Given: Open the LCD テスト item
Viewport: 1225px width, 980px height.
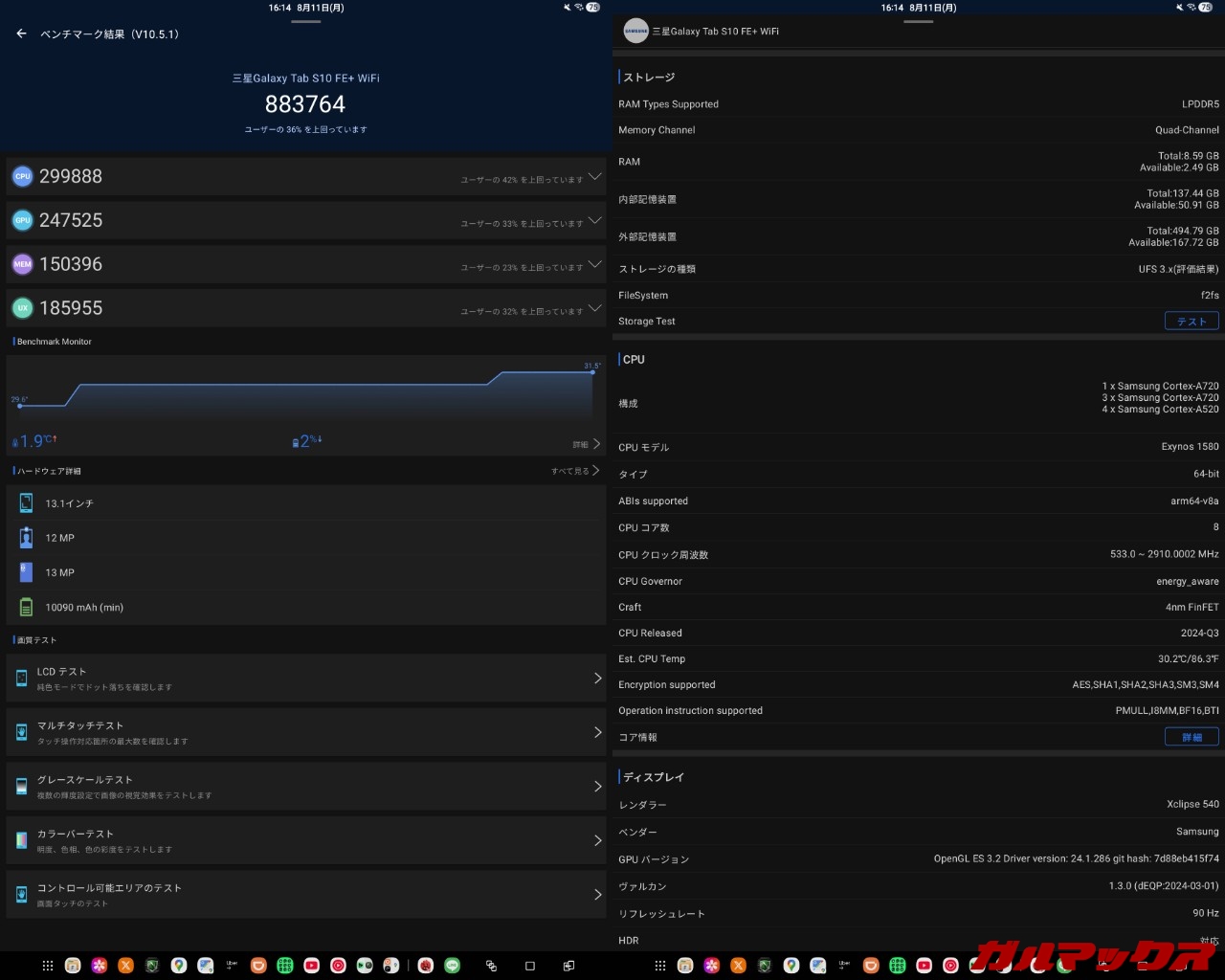Looking at the screenshot, I should pos(306,679).
